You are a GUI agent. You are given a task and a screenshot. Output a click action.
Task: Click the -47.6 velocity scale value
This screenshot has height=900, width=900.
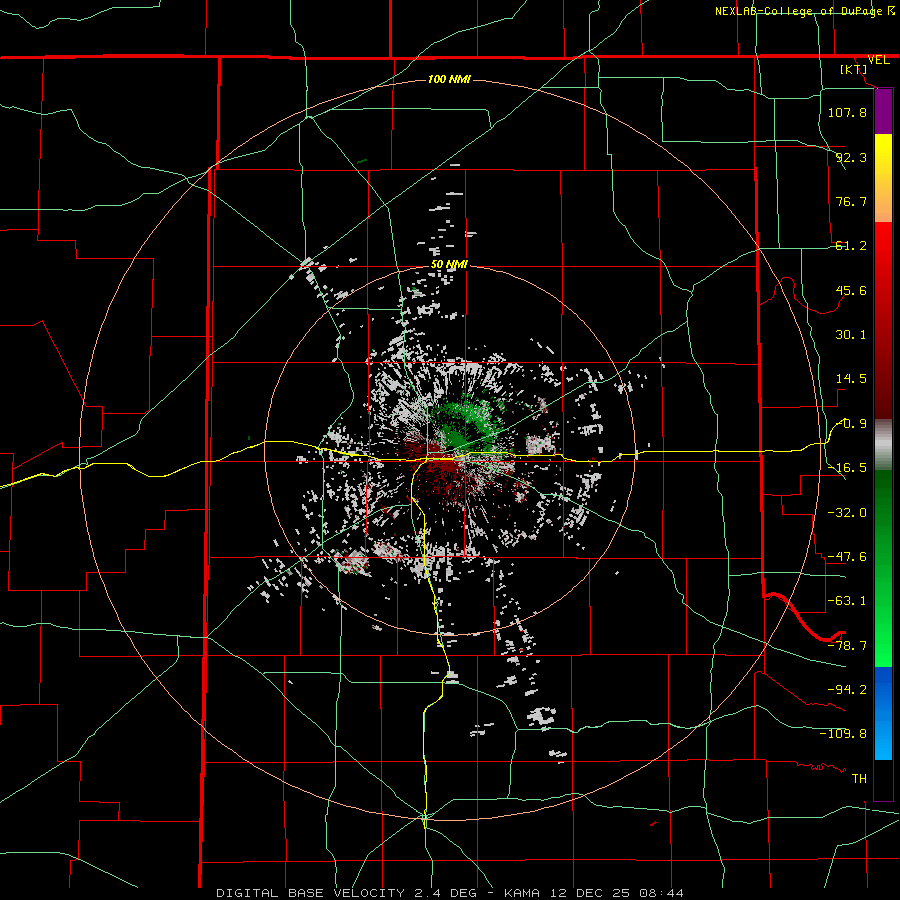pos(847,557)
